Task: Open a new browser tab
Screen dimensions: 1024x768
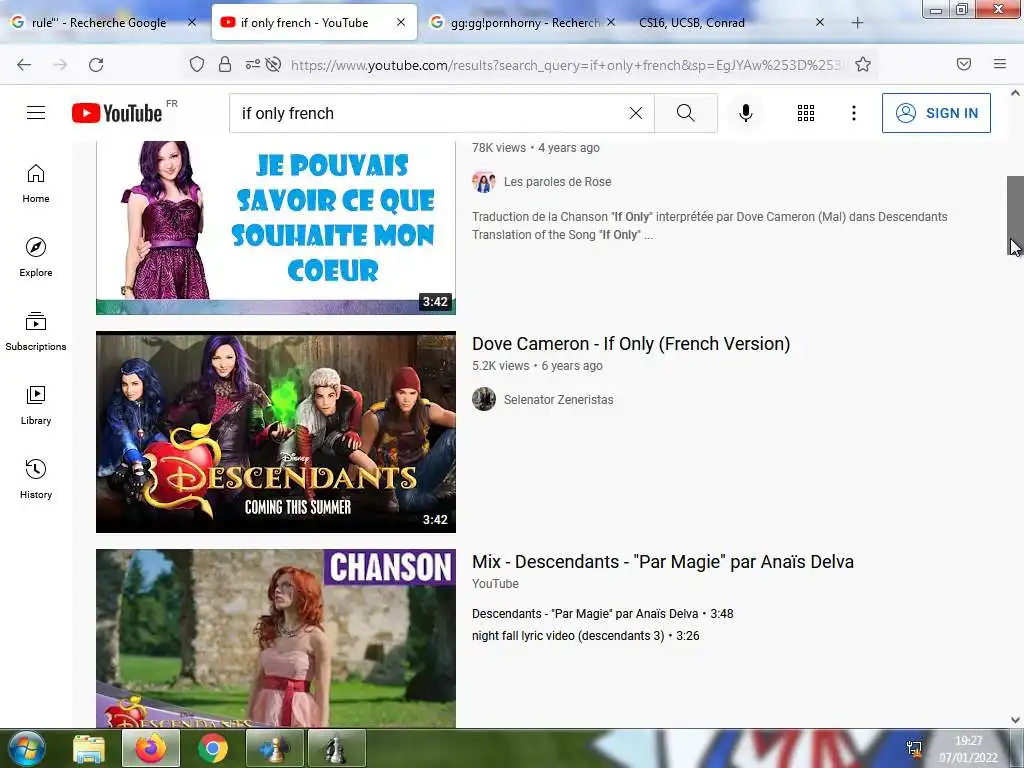Action: click(857, 23)
